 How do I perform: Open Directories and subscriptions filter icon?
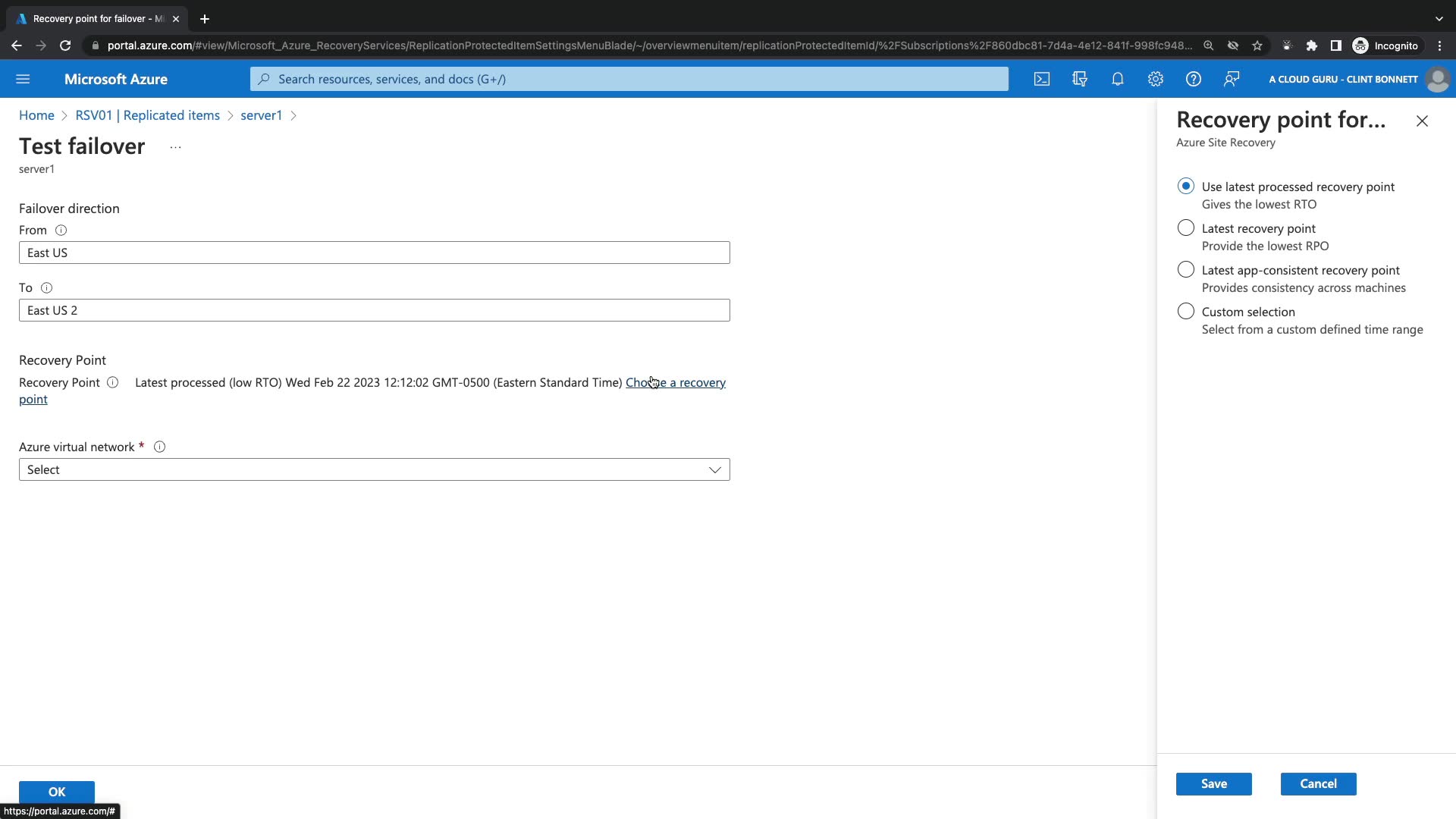tap(1080, 79)
